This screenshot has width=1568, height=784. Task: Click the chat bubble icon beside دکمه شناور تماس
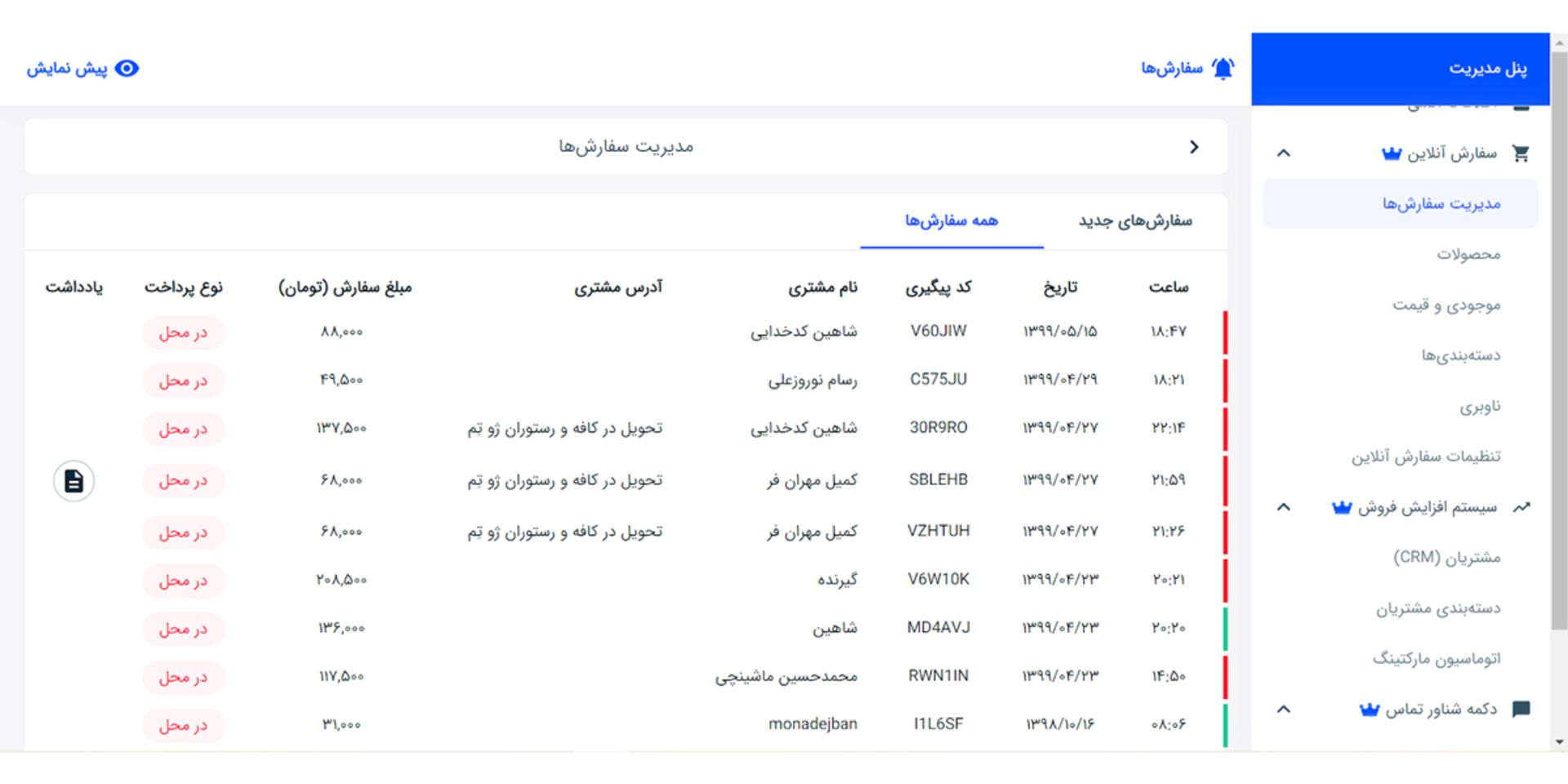click(x=1521, y=709)
